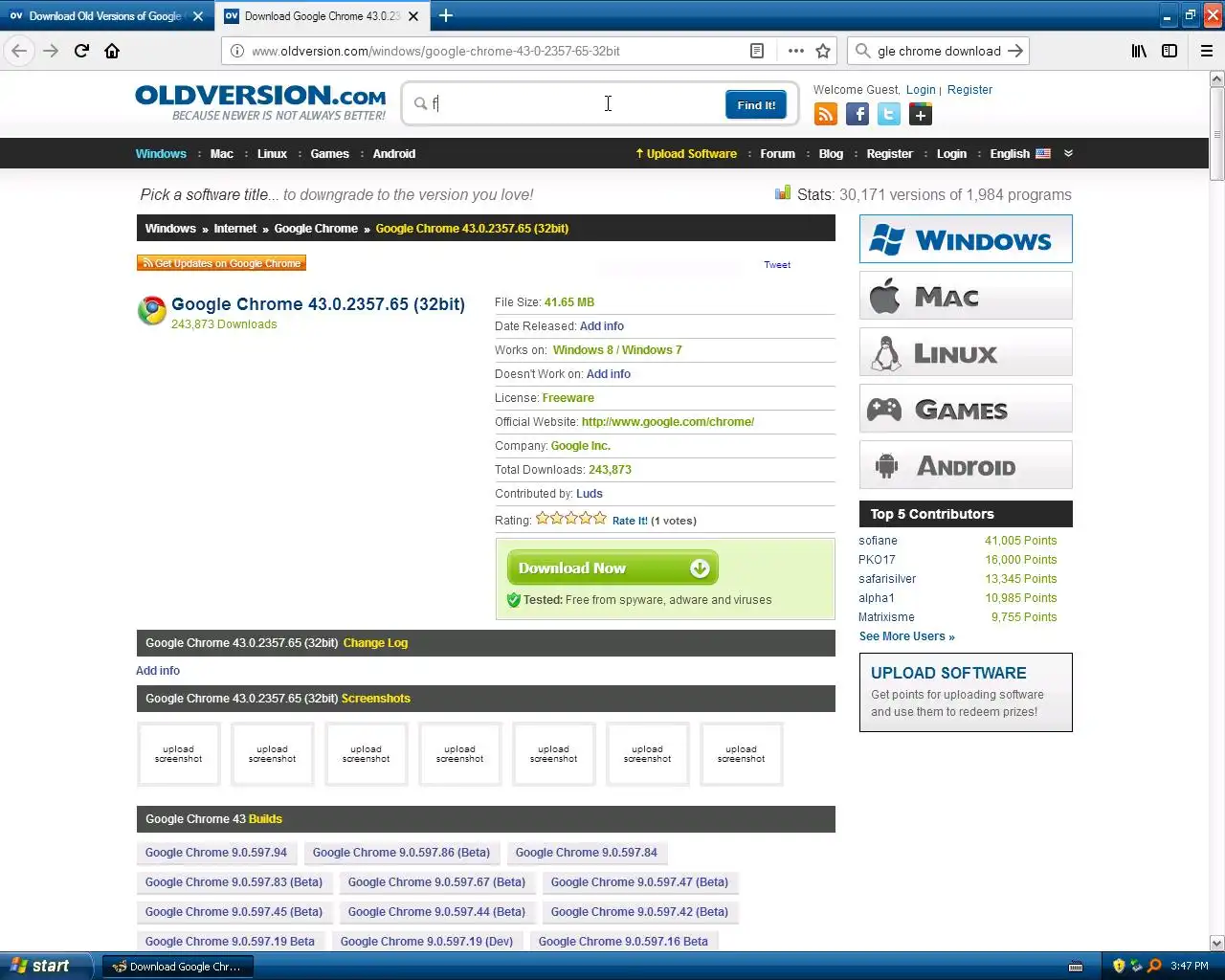Viewport: 1225px width, 980px height.
Task: Open Google Chrome 9.0.597.84 build link
Action: tap(587, 853)
